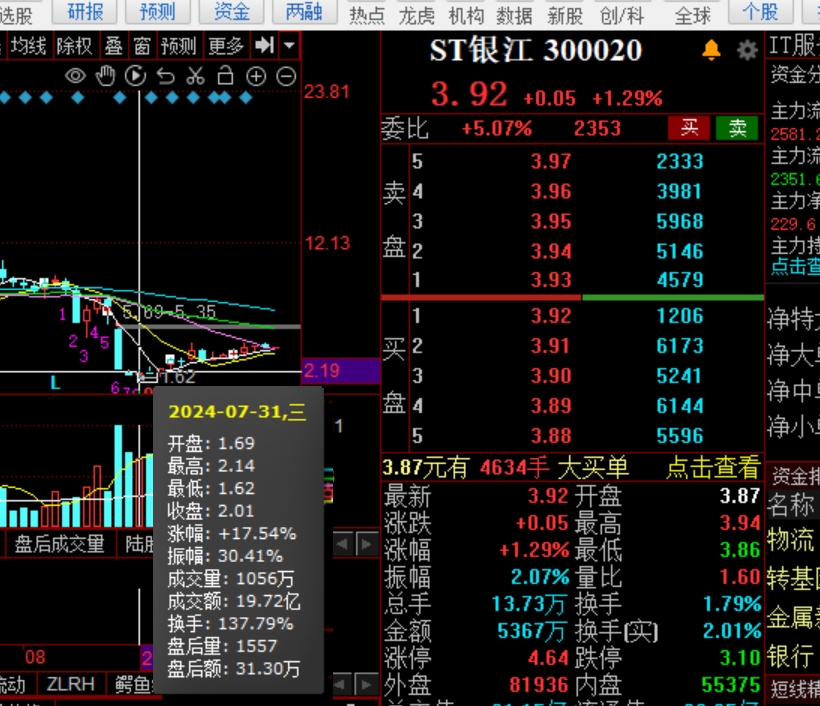Zoom out with the minus circle icon

tap(286, 77)
